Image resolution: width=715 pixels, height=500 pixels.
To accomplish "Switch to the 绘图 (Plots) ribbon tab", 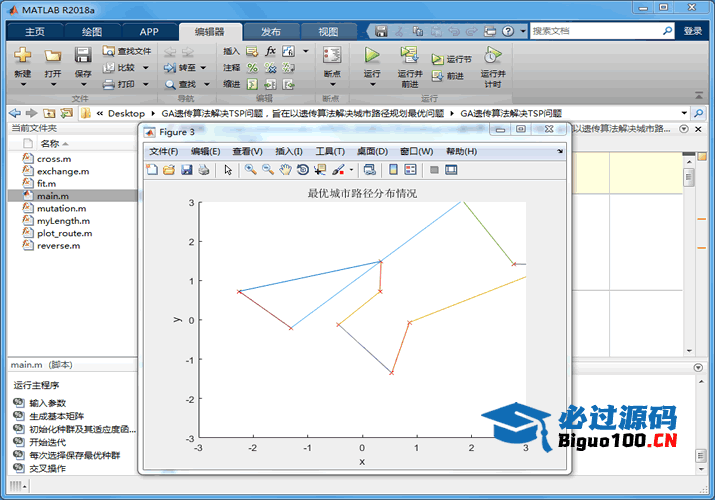I will (91, 31).
